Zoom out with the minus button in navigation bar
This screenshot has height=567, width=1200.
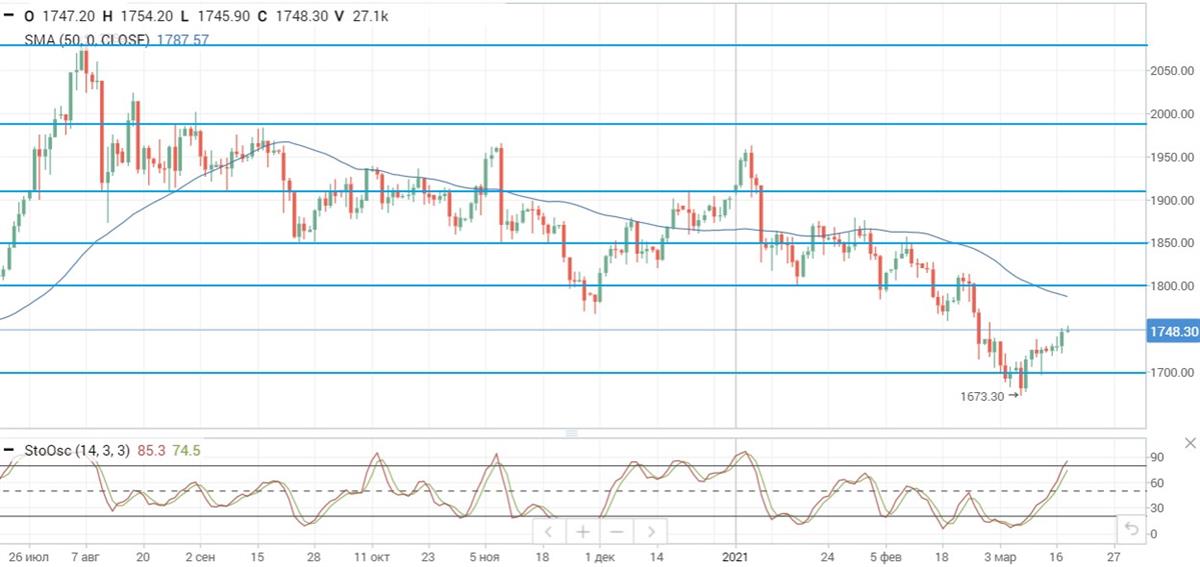[x=617, y=531]
